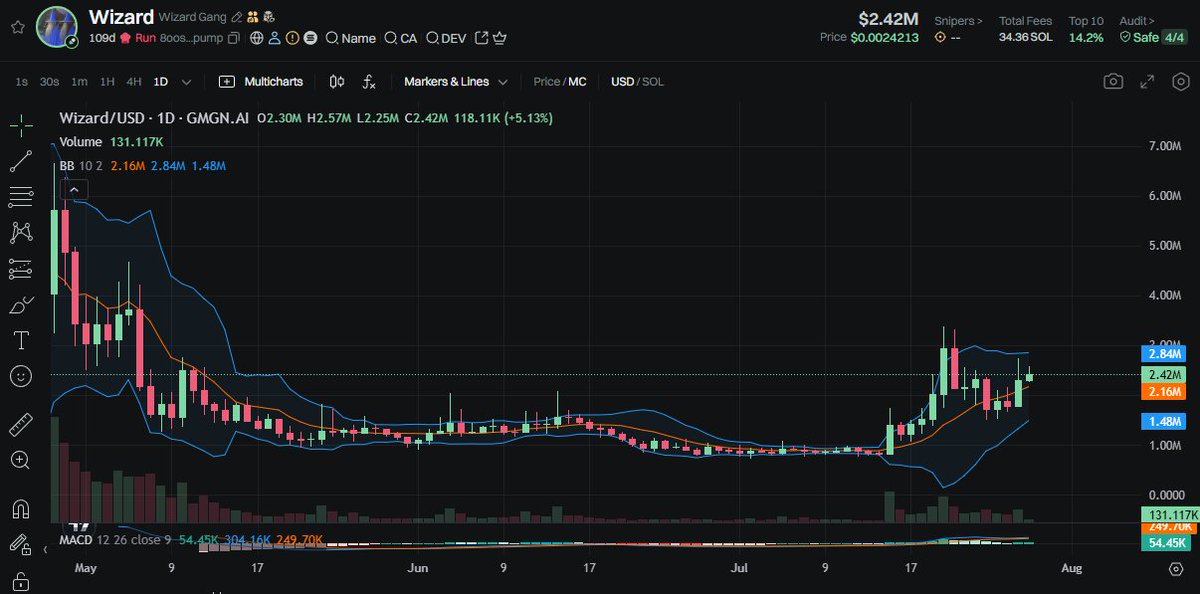Click the Top 10 14.2% value

1086,37
